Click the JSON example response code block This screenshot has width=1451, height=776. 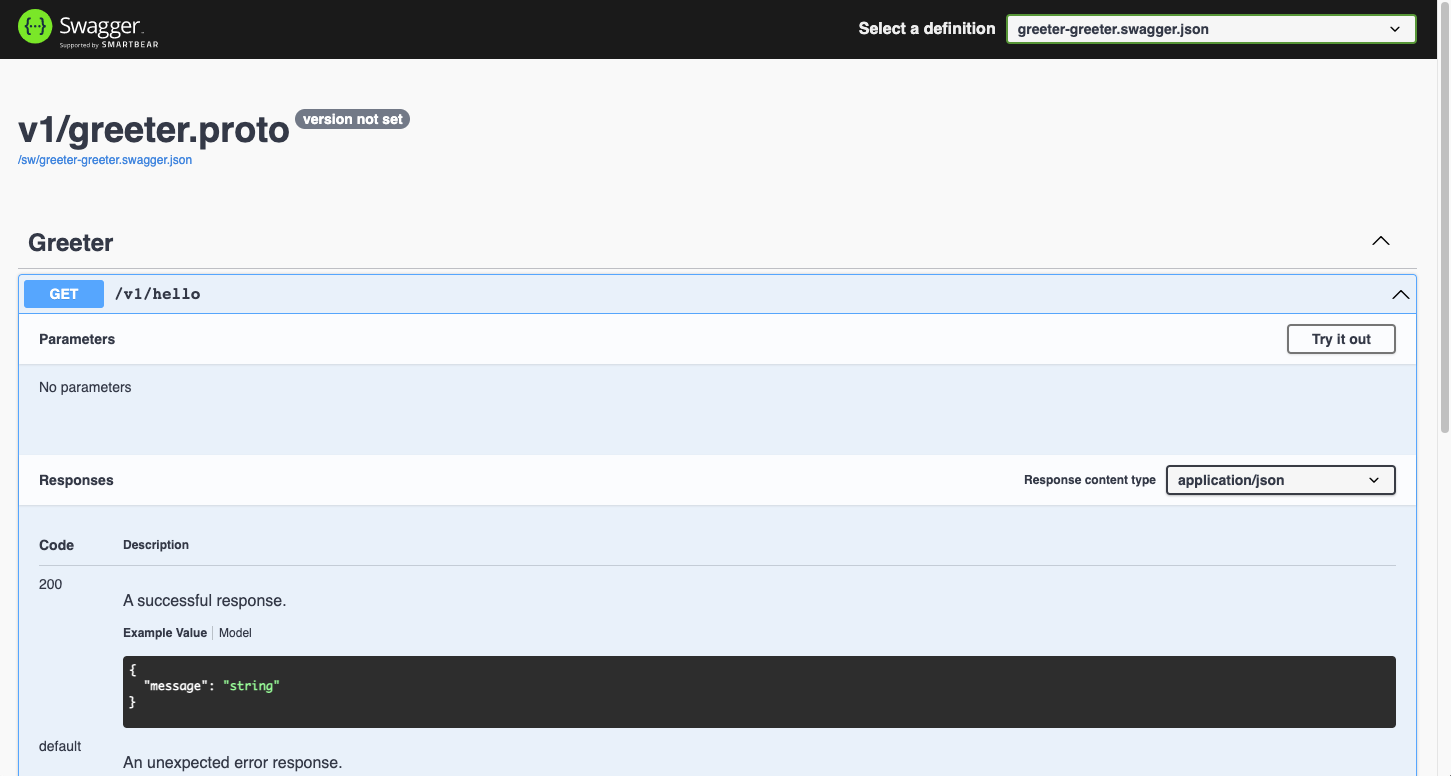click(x=758, y=691)
